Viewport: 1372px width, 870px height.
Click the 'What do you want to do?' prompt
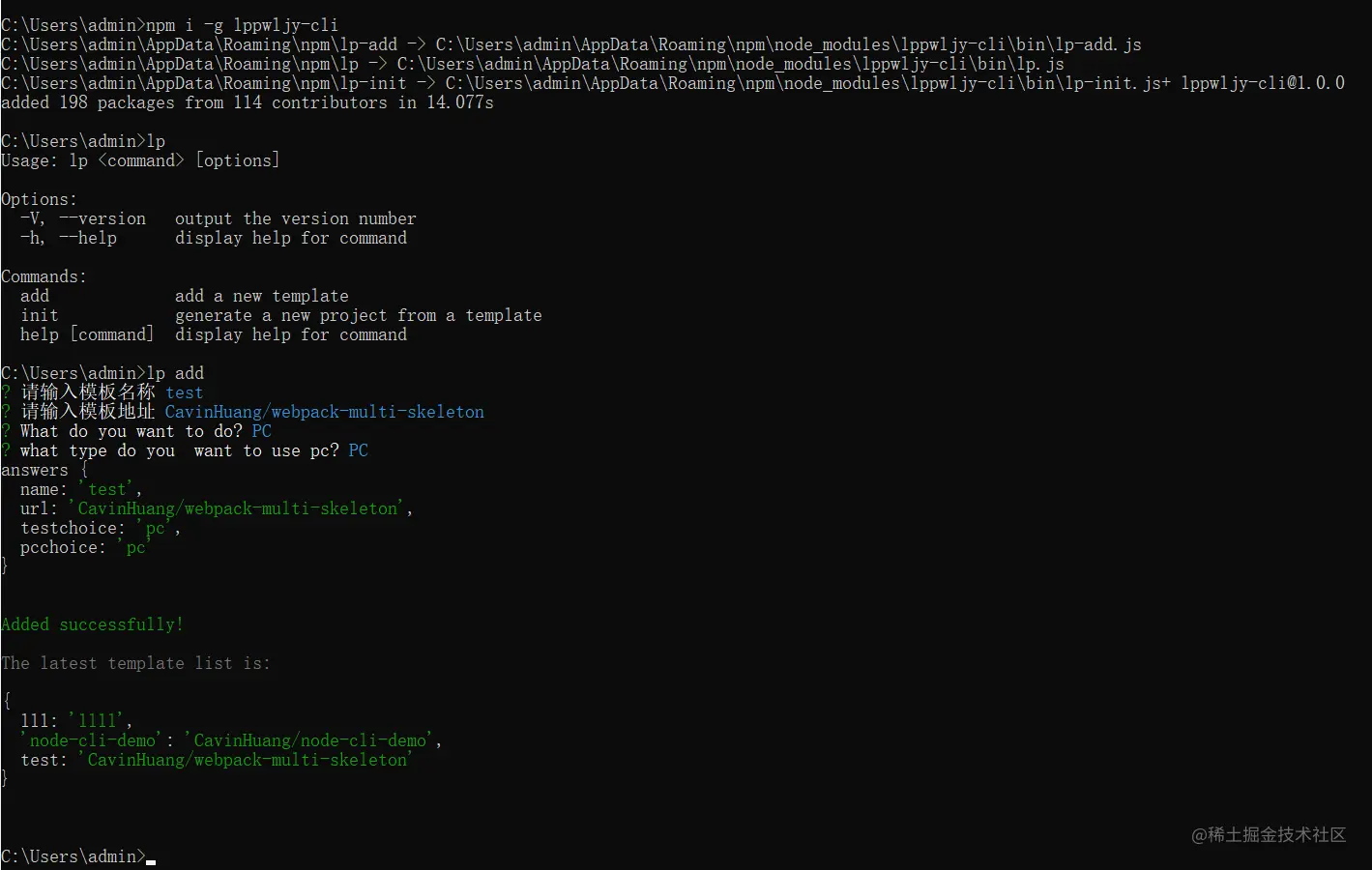131,431
